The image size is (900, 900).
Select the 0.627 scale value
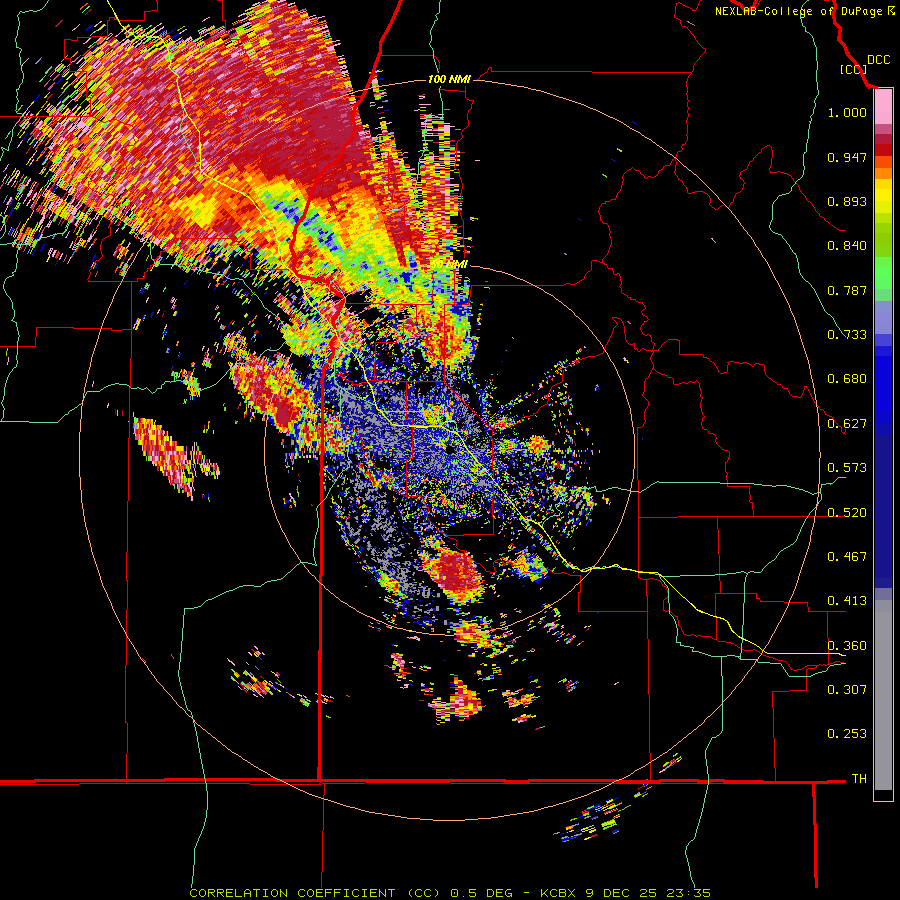click(x=847, y=424)
